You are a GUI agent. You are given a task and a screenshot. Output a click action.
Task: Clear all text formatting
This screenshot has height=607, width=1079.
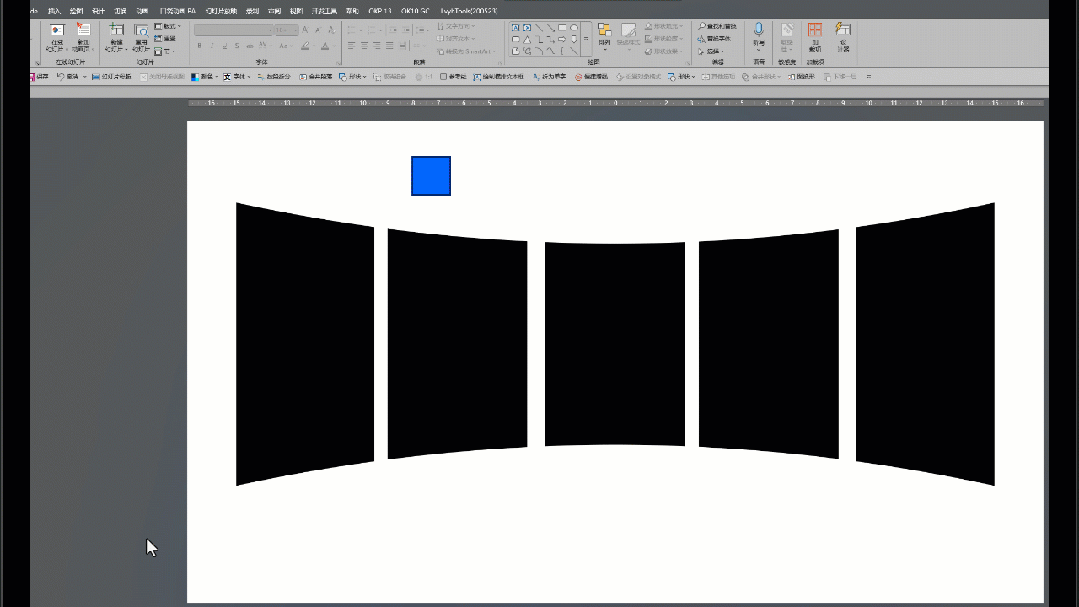tap(332, 30)
